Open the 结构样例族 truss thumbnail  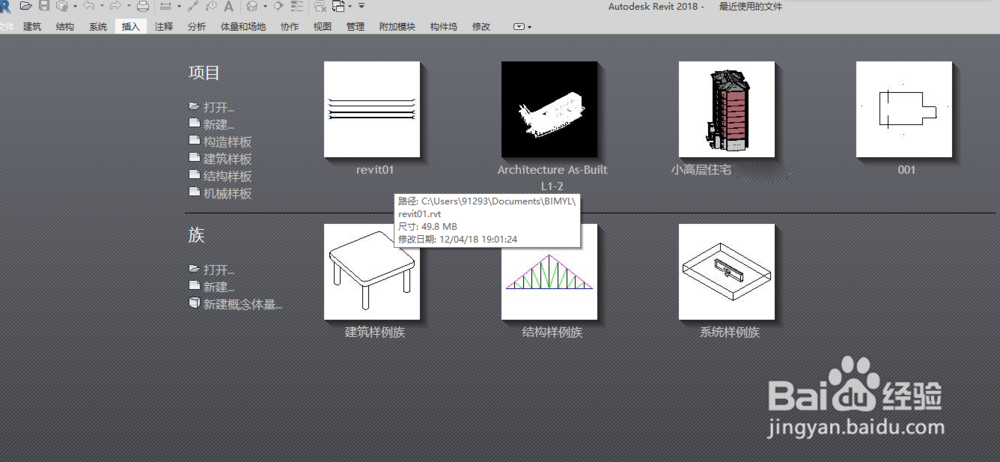pos(549,272)
